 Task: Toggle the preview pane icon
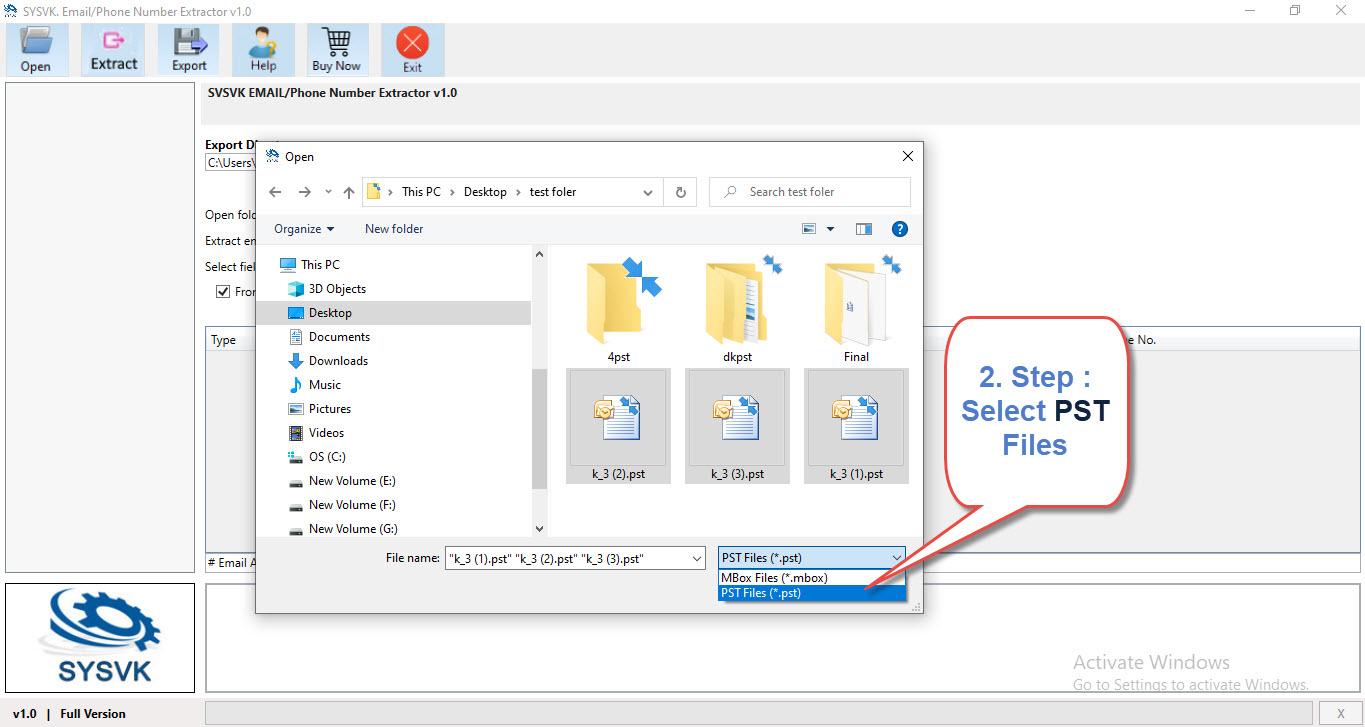pyautogui.click(x=864, y=229)
